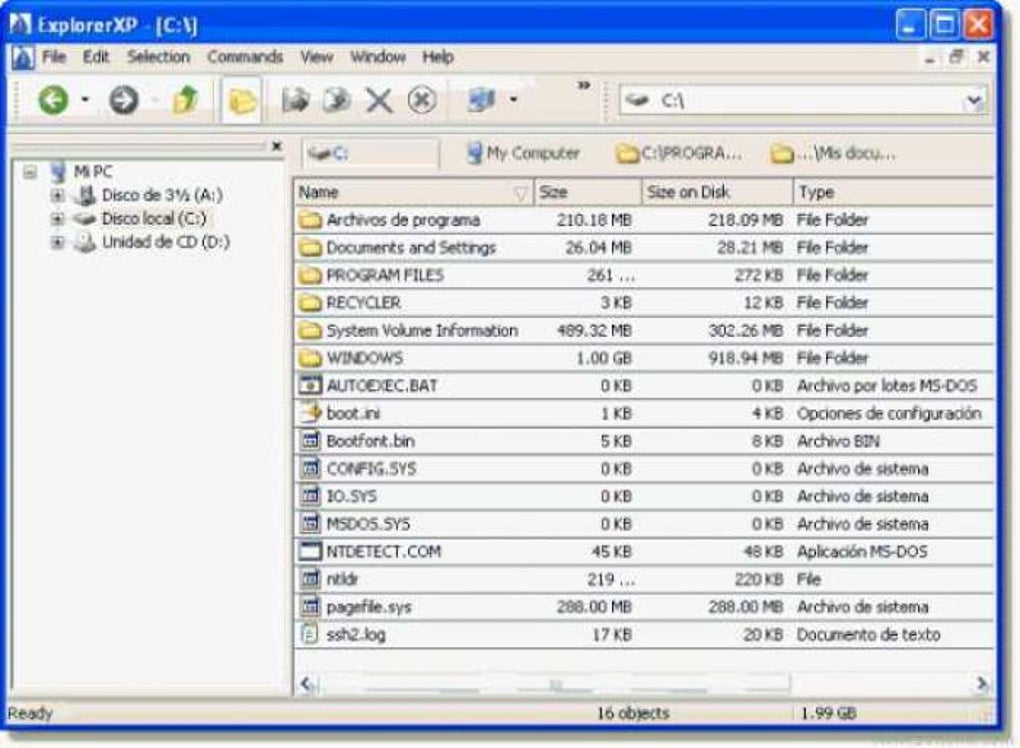Show more toolbar buttons chevron
1020x748 pixels.
(x=584, y=85)
